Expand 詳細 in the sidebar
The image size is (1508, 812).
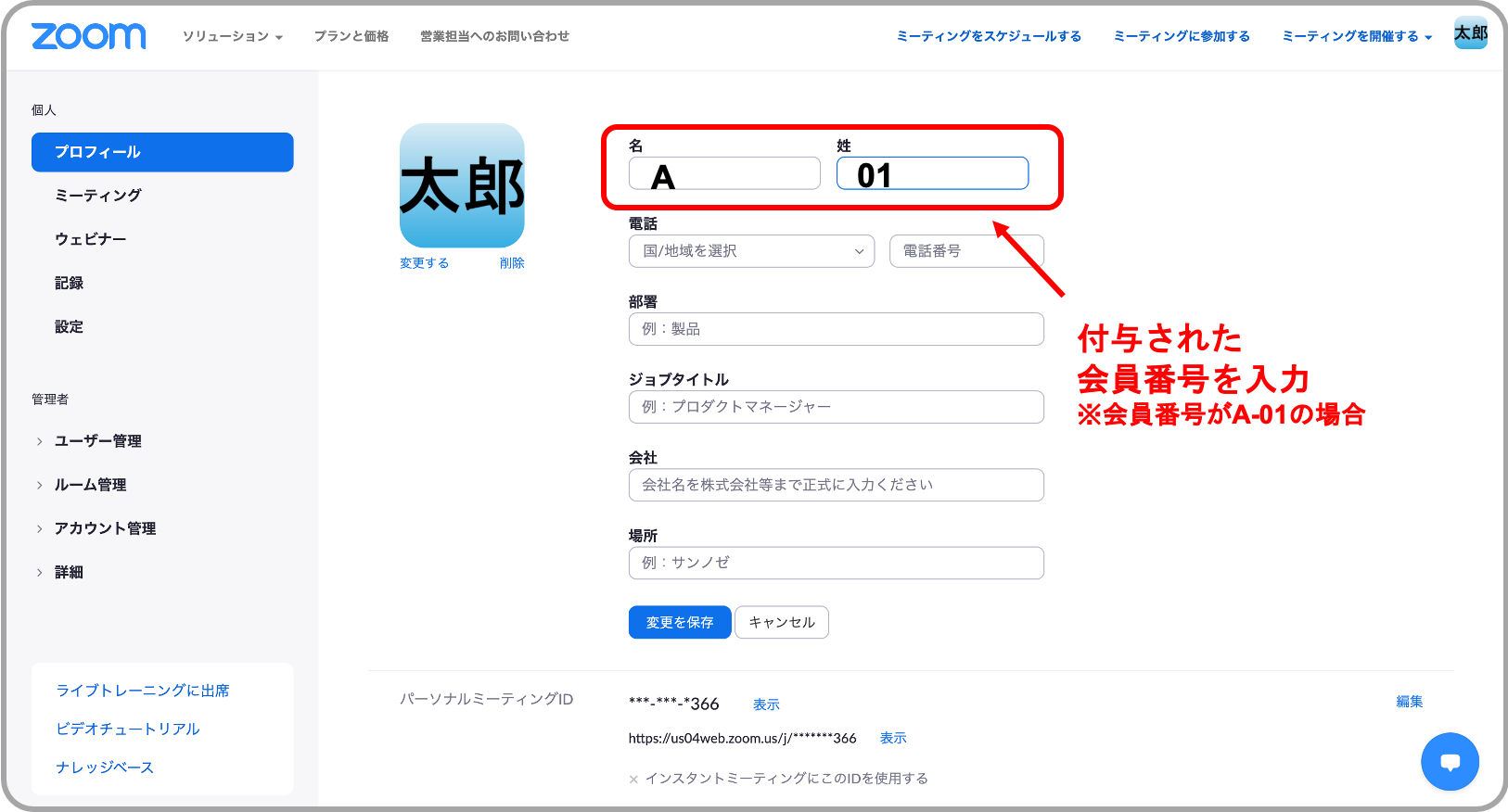pos(69,573)
